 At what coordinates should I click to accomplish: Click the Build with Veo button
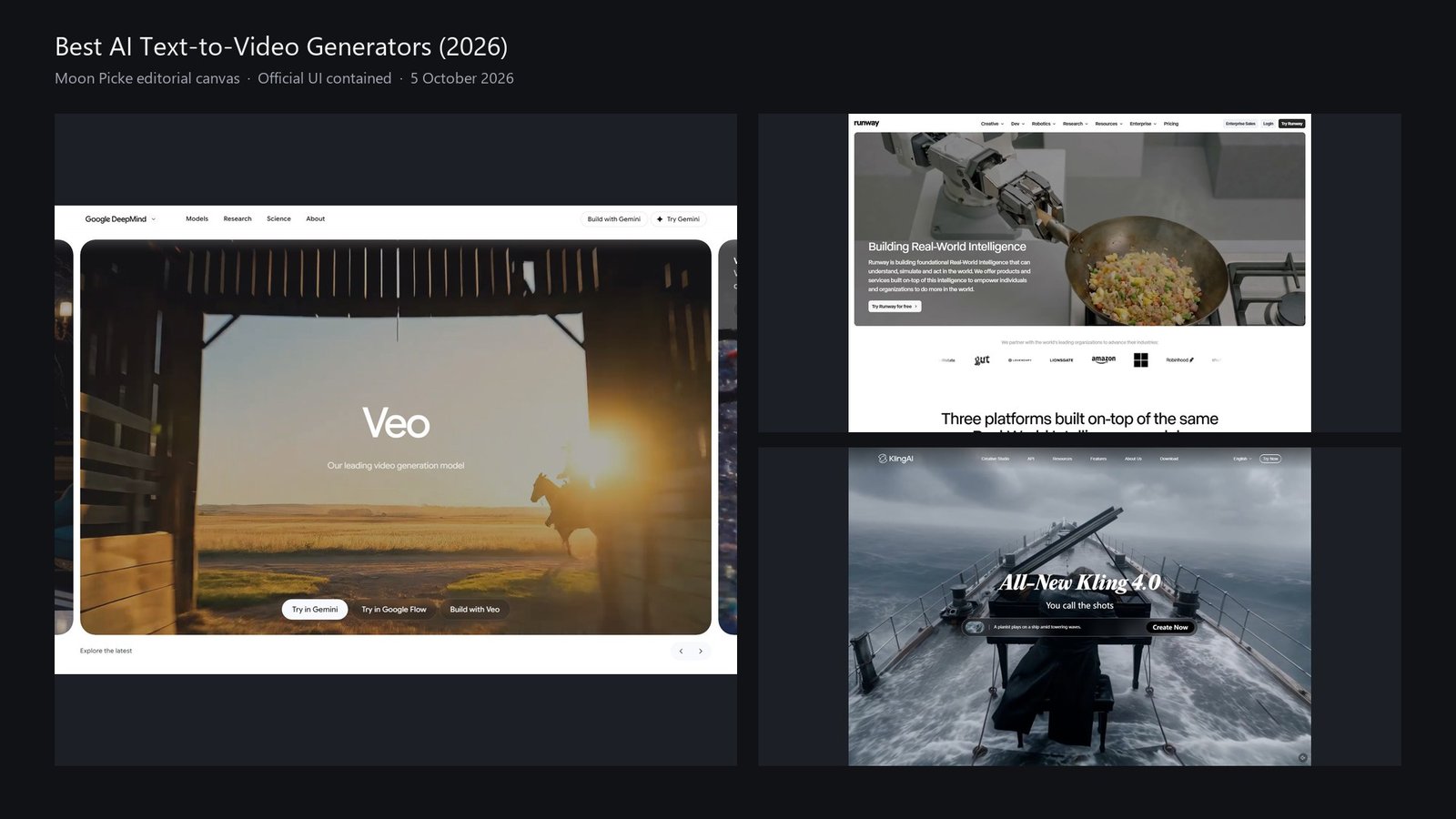[475, 610]
